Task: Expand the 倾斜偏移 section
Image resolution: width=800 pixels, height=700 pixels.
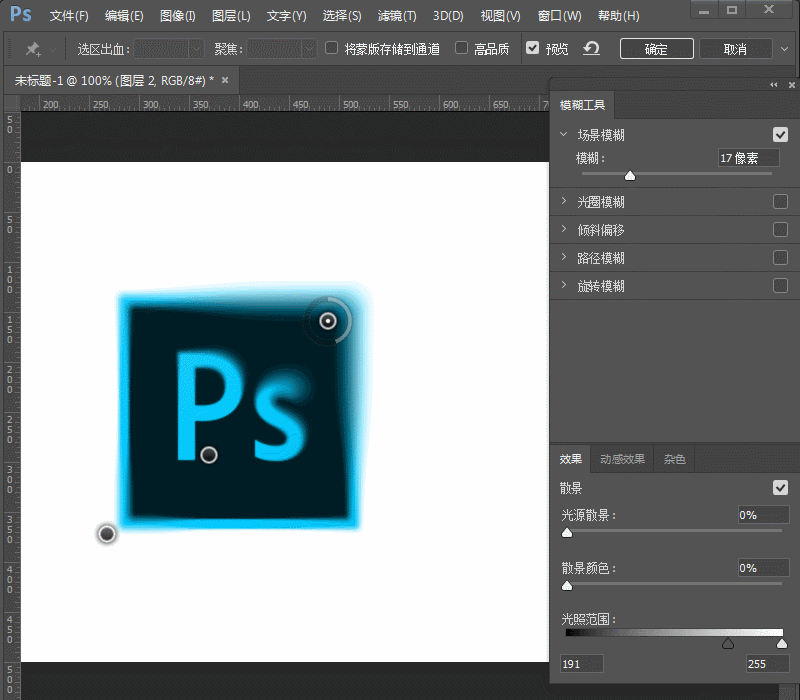Action: (x=565, y=230)
